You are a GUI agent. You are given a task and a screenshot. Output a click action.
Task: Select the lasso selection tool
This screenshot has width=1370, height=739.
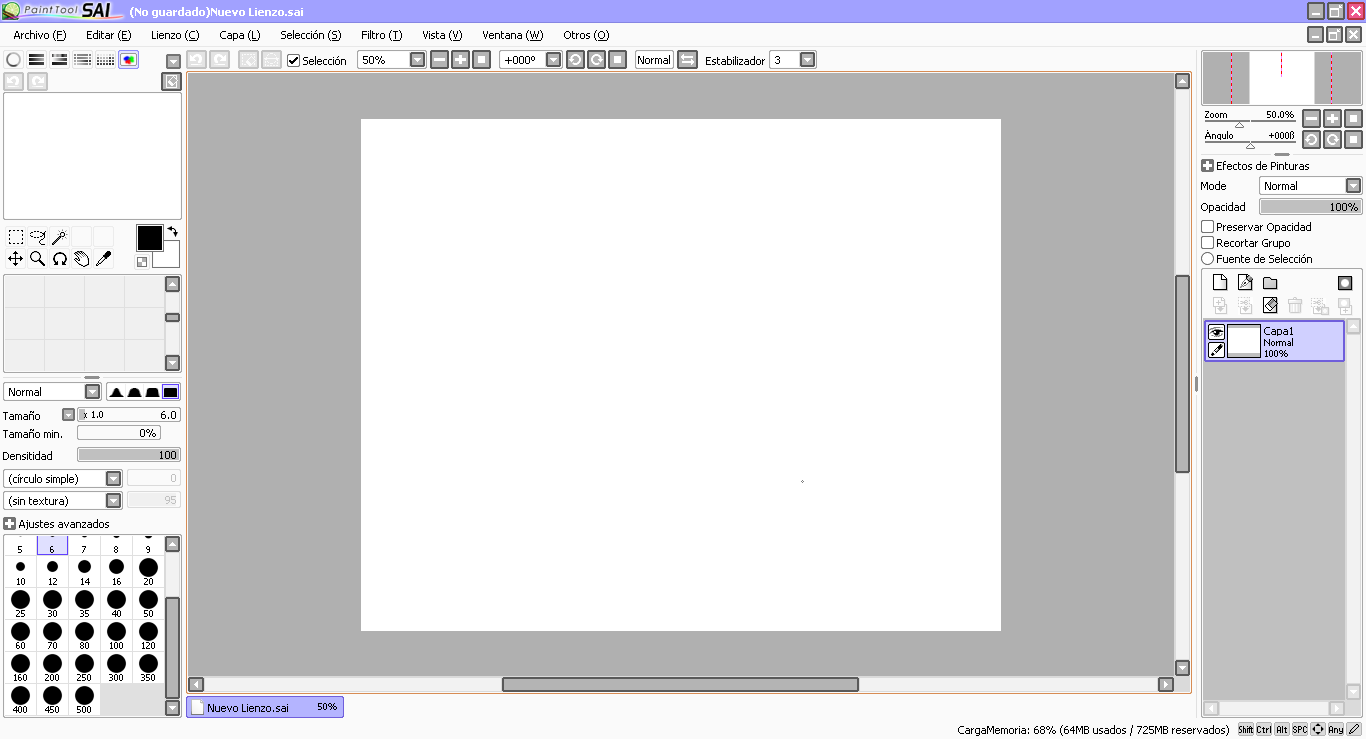point(38,237)
